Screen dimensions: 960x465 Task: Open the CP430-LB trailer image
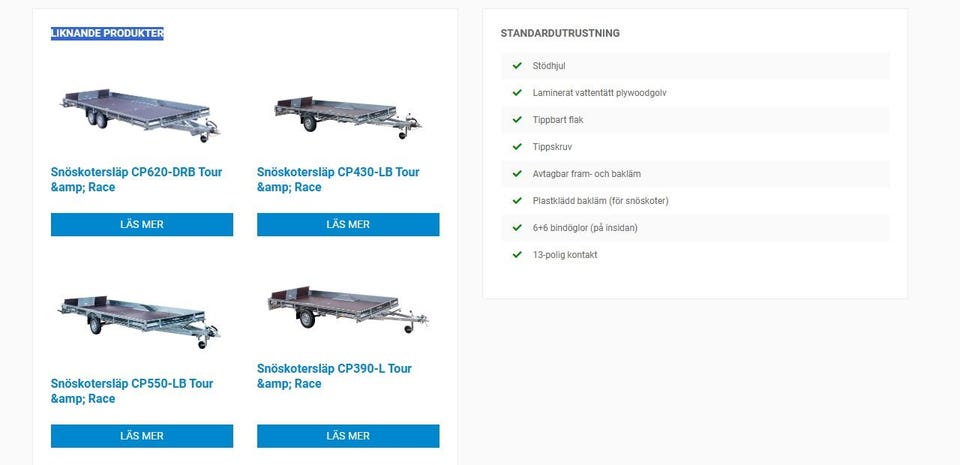coord(347,116)
